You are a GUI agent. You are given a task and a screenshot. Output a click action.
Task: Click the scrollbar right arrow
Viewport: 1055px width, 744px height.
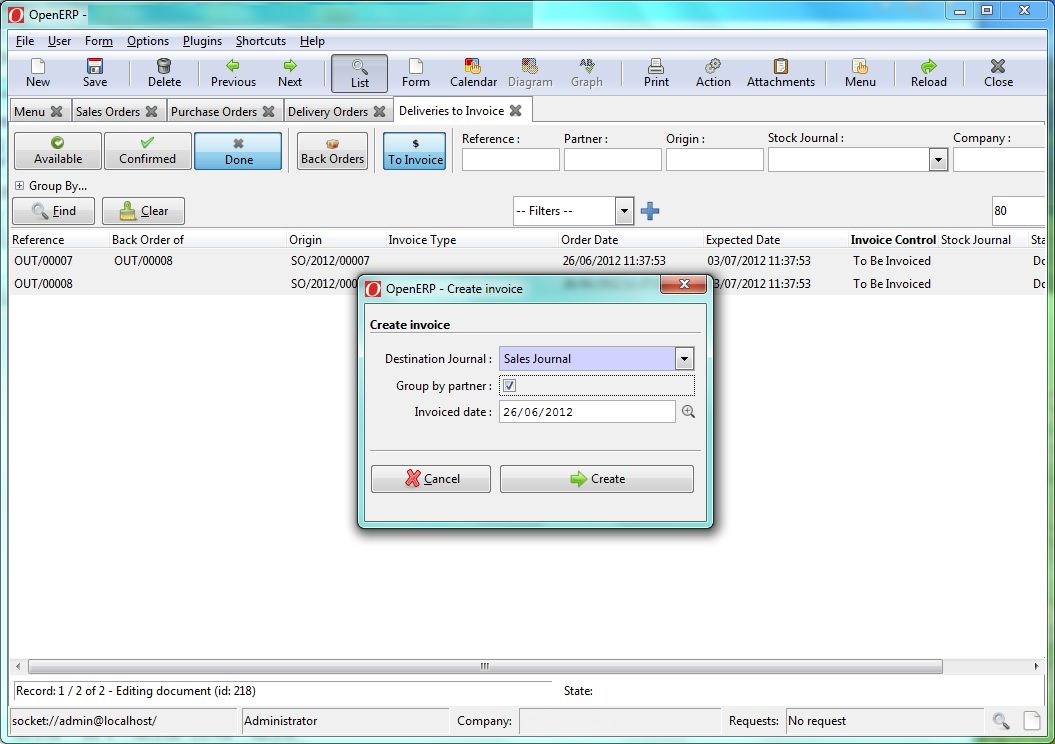[x=1036, y=667]
